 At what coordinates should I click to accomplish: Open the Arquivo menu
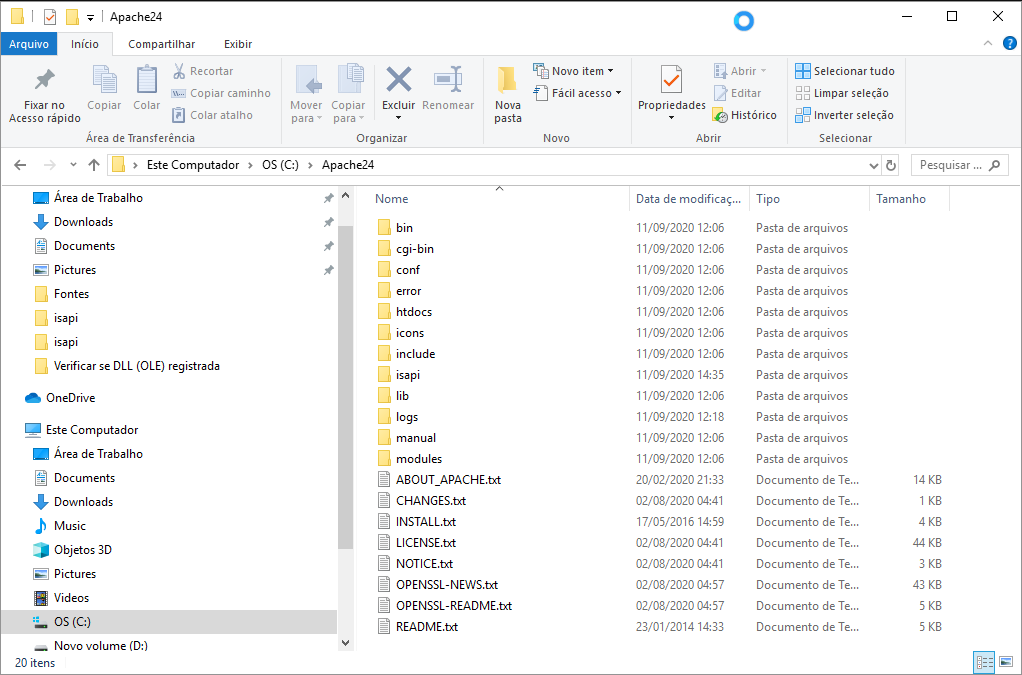[x=29, y=44]
